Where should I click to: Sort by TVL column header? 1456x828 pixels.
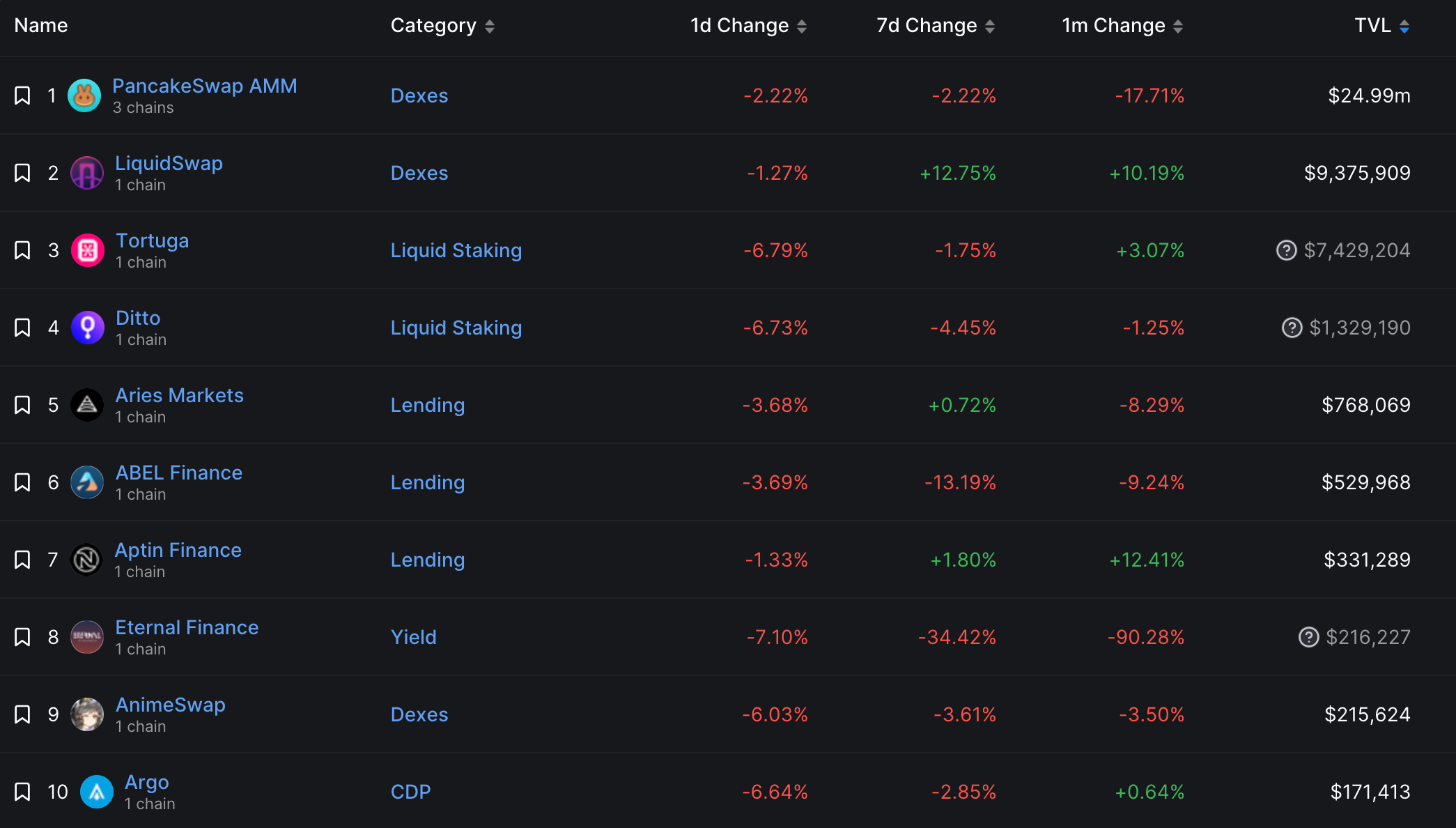point(1381,26)
